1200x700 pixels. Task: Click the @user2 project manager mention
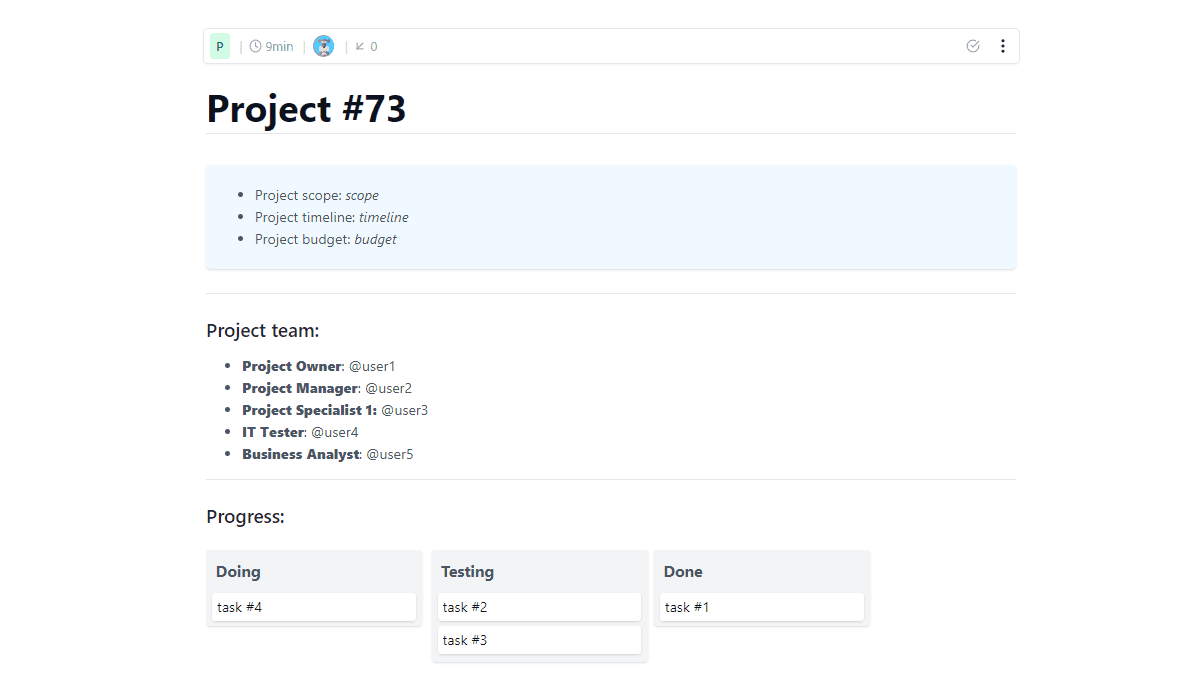coord(388,388)
